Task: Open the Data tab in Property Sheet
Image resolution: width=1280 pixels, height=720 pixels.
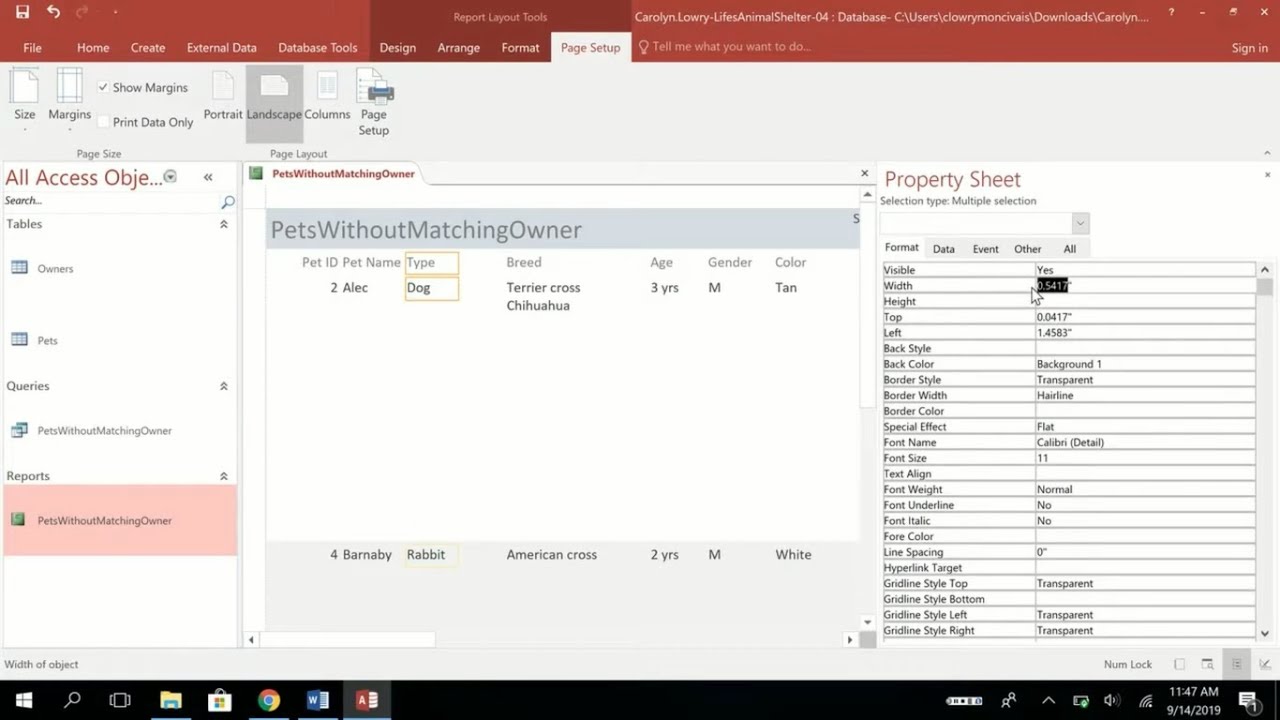Action: [944, 249]
